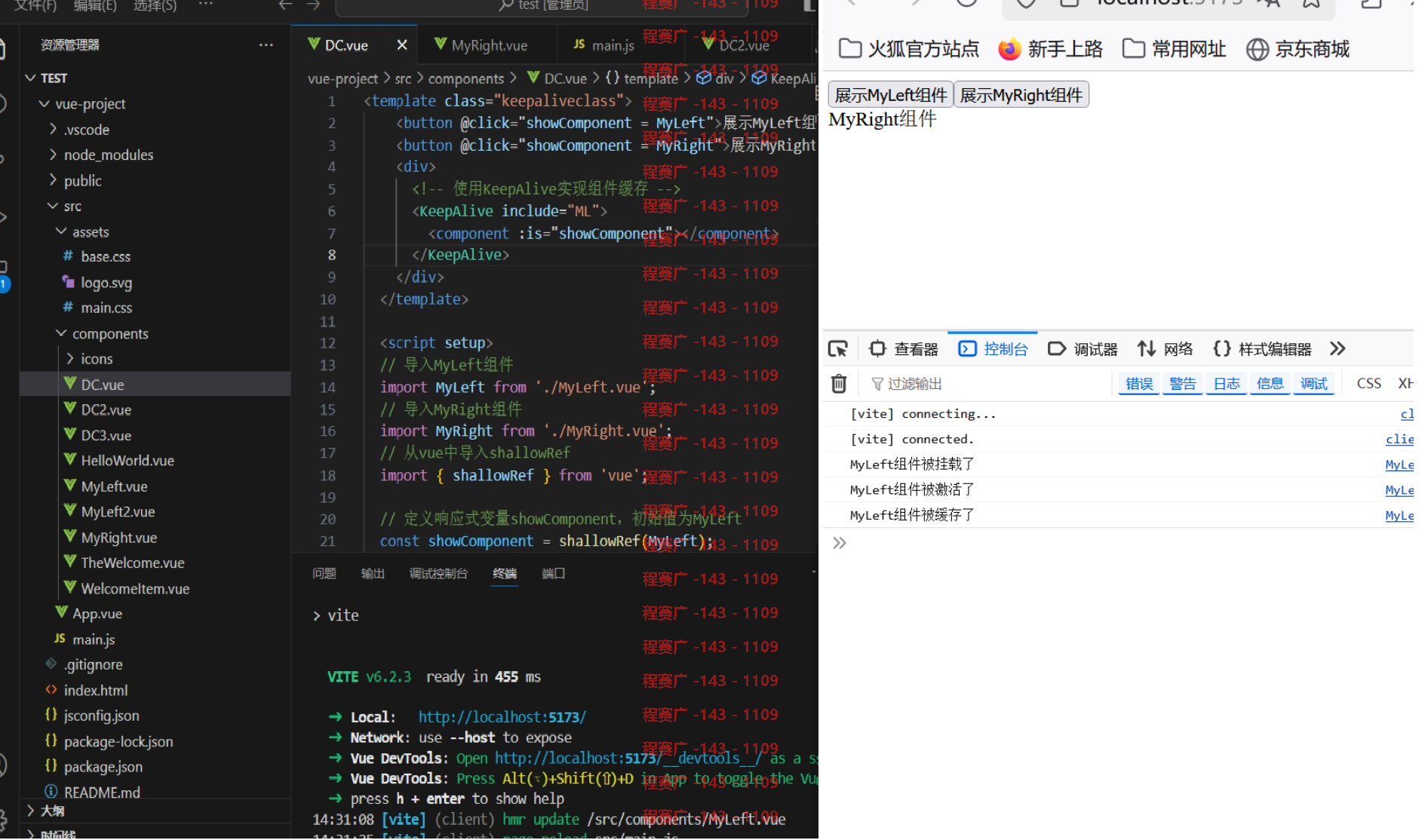Select the 终端 terminal tab
Image resolution: width=1422 pixels, height=840 pixels.
pyautogui.click(x=505, y=574)
